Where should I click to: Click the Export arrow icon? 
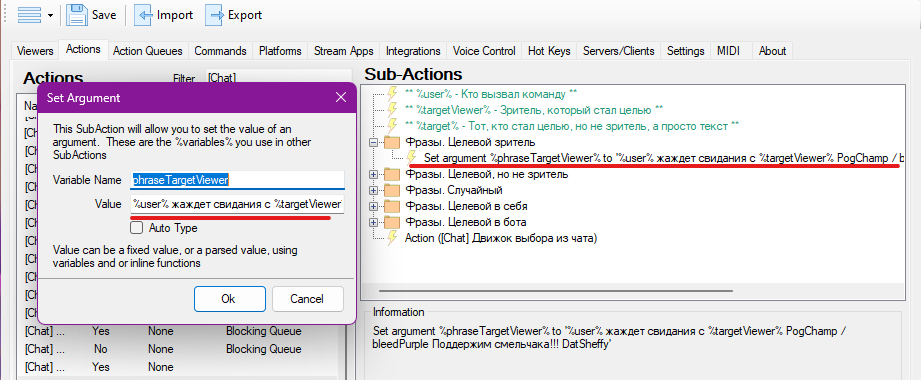point(215,15)
